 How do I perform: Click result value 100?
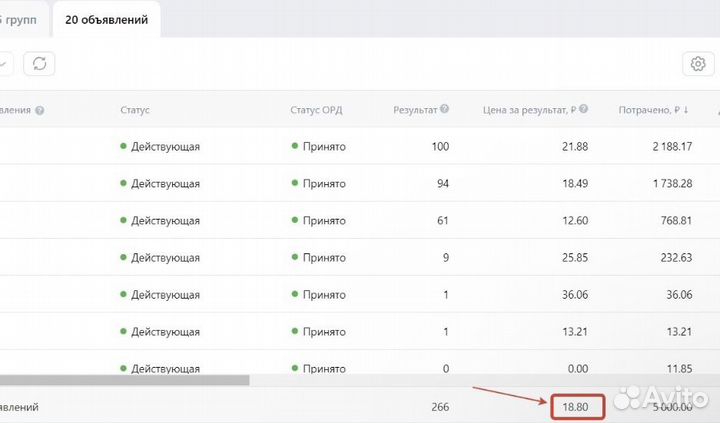click(x=440, y=147)
